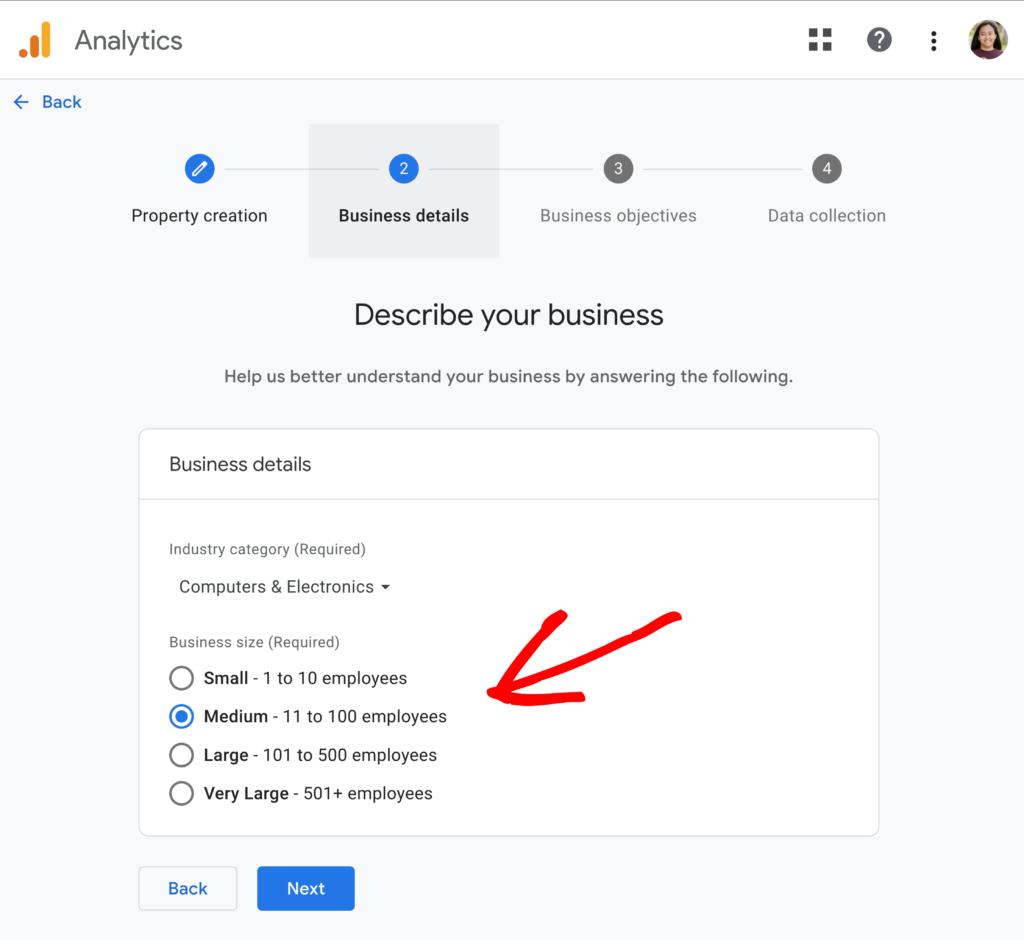
Task: Click the pencil icon on Property creation step
Action: [199, 168]
